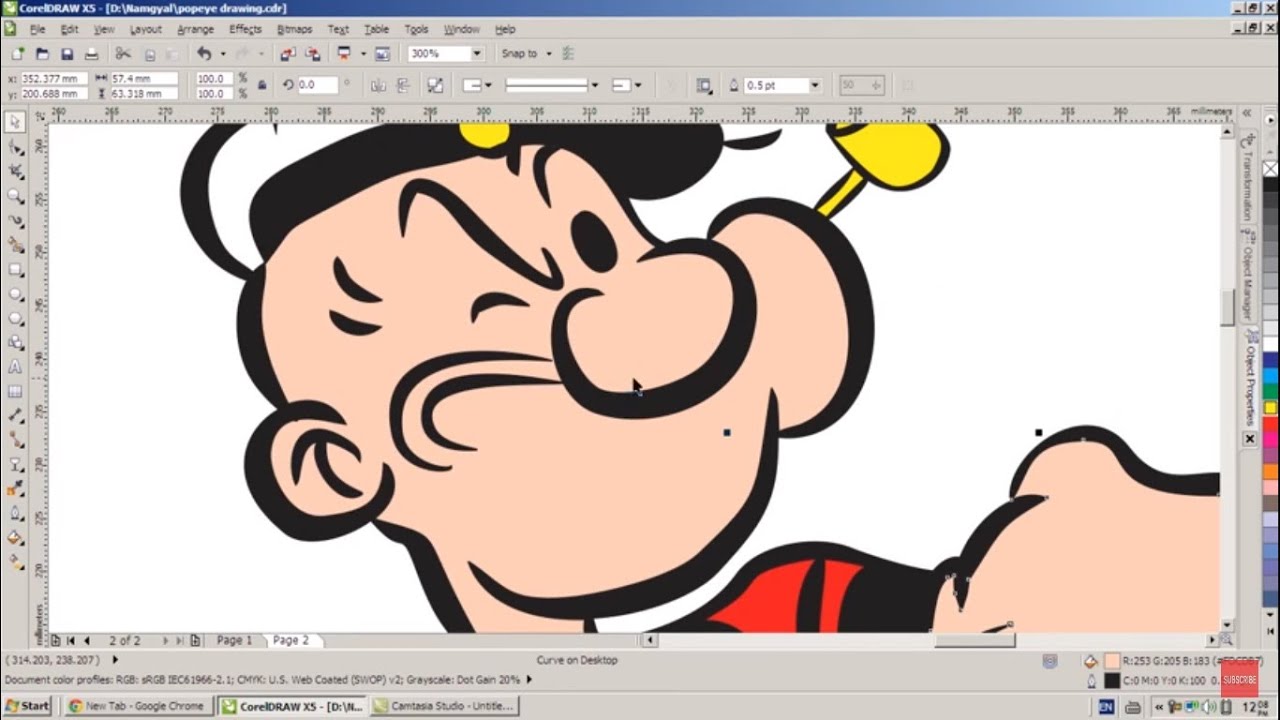1280x720 pixels.
Task: Select the Text tool
Action: click(15, 367)
